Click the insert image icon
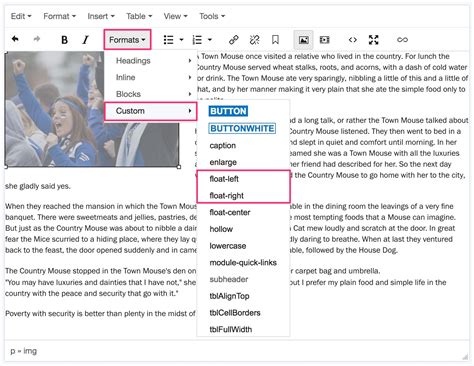The image size is (474, 366). pyautogui.click(x=303, y=40)
